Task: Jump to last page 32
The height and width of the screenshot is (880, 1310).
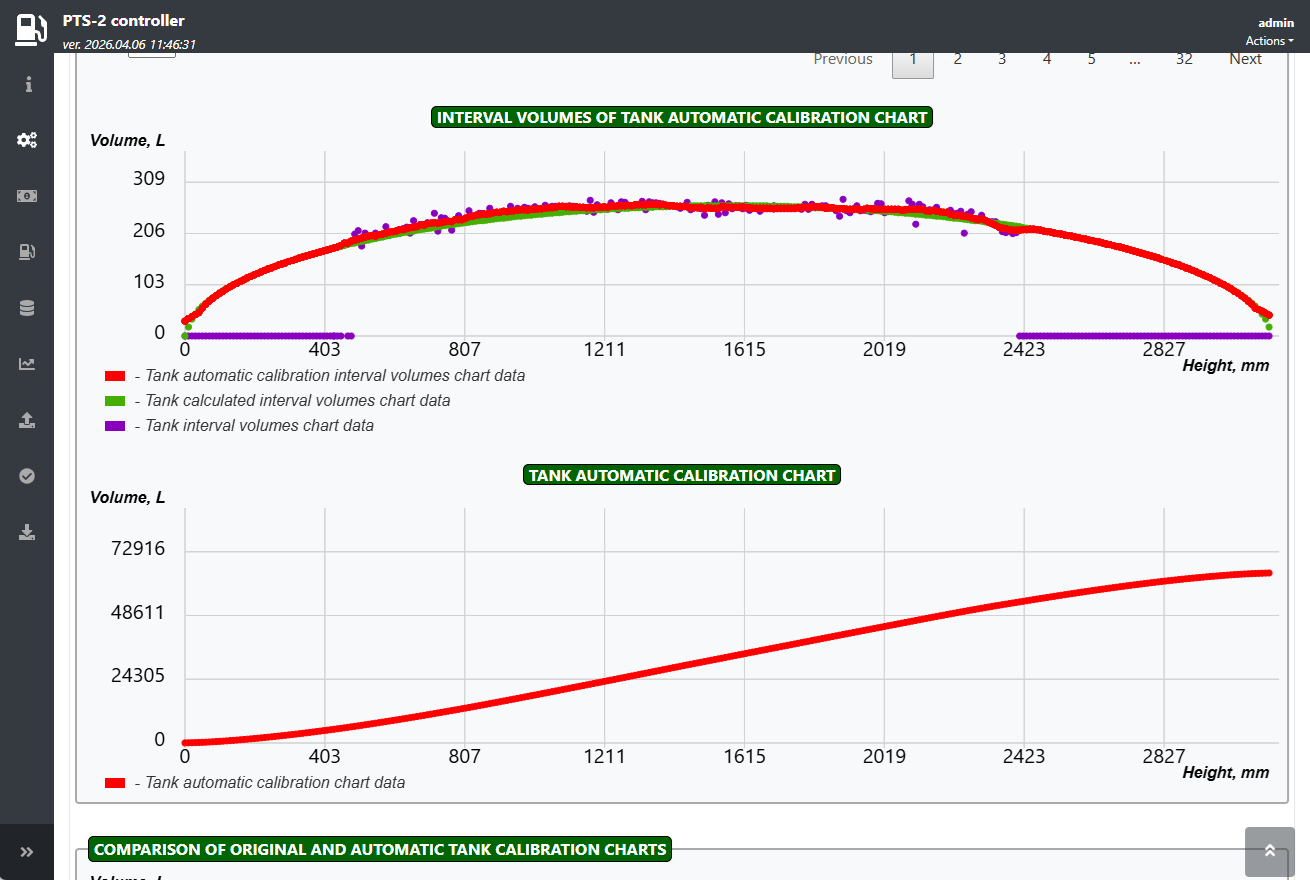Action: pos(1184,60)
